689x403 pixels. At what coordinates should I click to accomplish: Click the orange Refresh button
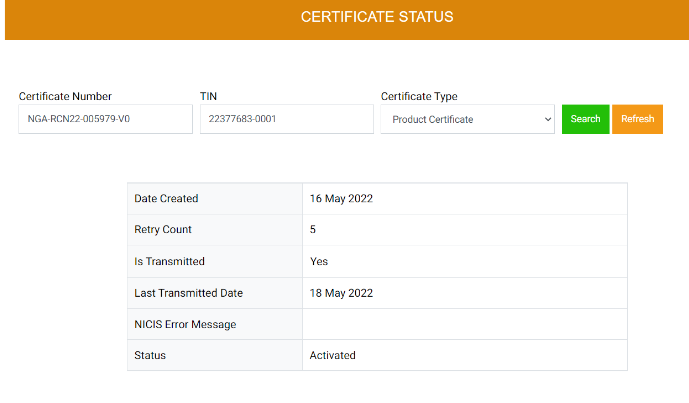coord(637,119)
